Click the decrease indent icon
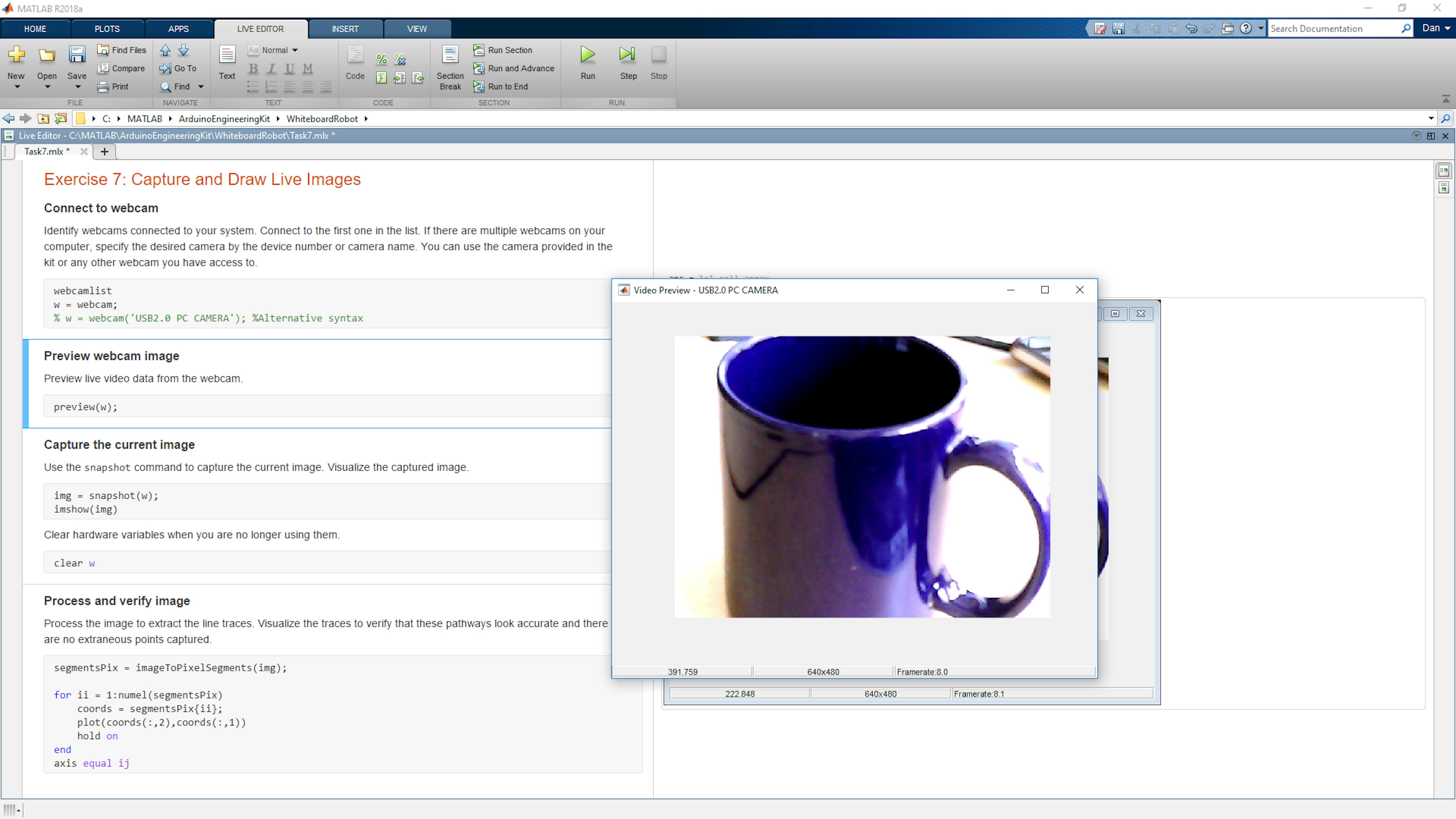Viewport: 1456px width, 819px height. point(418,77)
